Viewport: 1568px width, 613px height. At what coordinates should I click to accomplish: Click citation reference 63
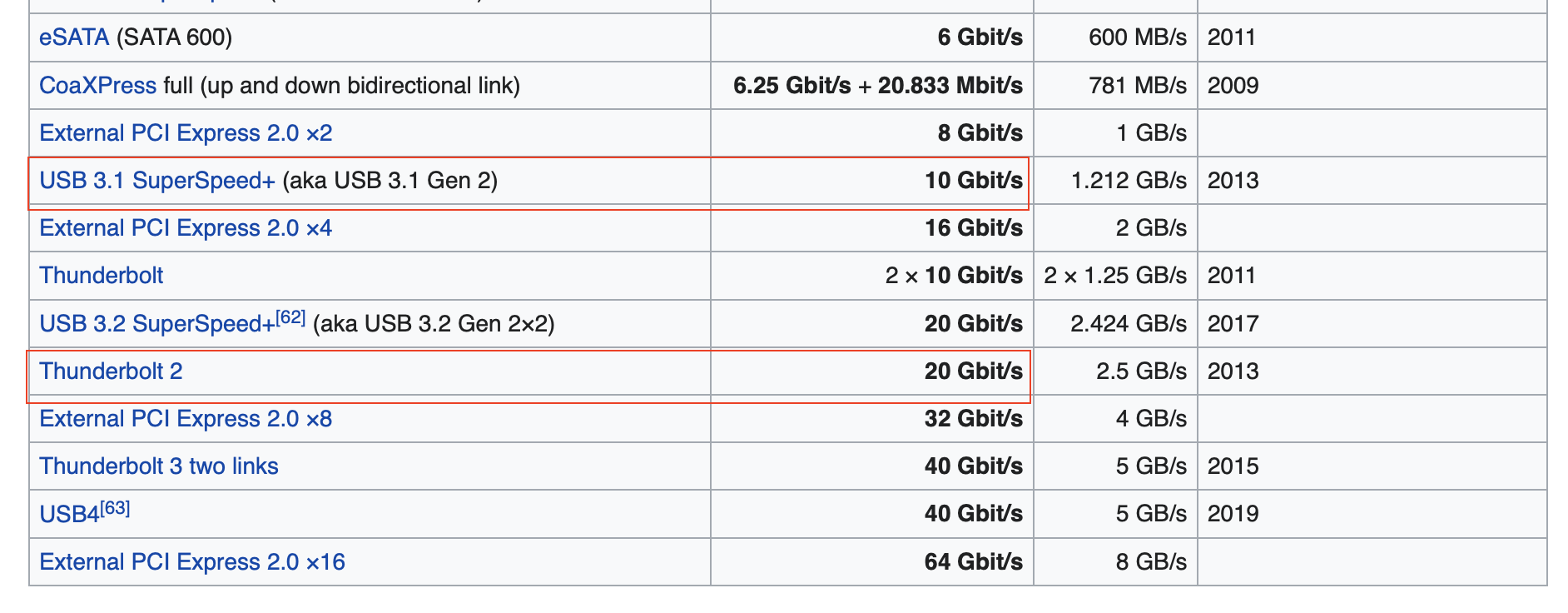115,508
